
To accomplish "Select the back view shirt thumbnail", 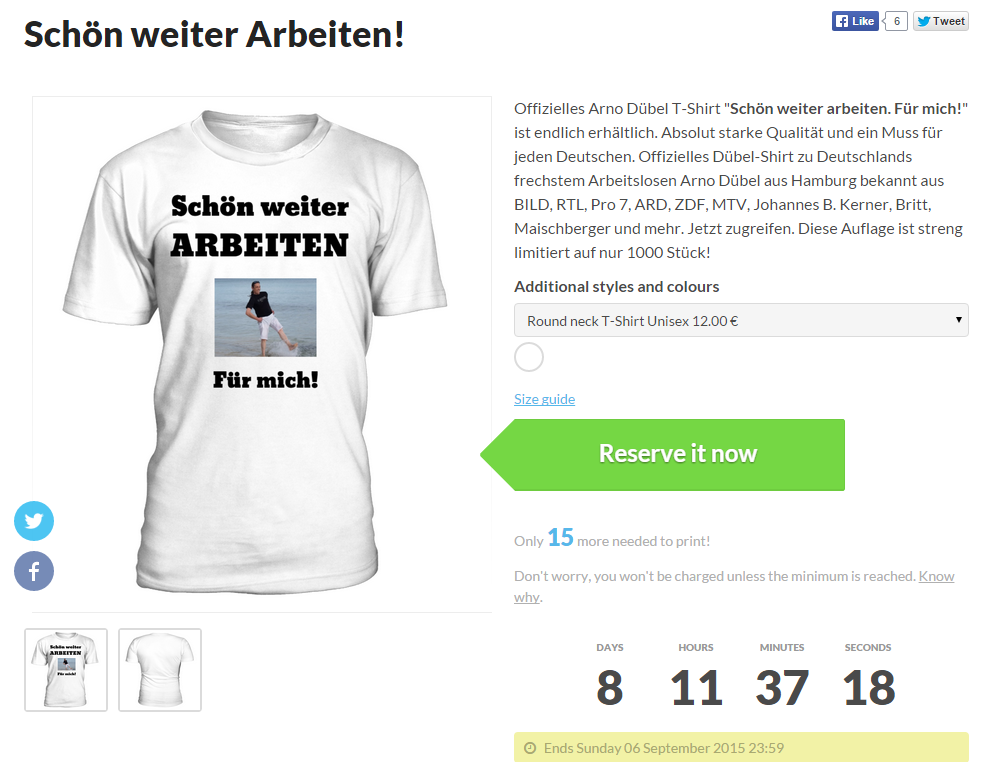I will [x=160, y=670].
